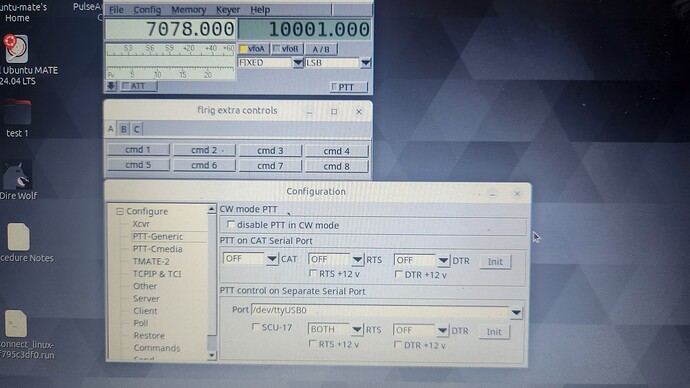This screenshot has height=388, width=690.
Task: Click the A / B swap button
Action: 321,49
